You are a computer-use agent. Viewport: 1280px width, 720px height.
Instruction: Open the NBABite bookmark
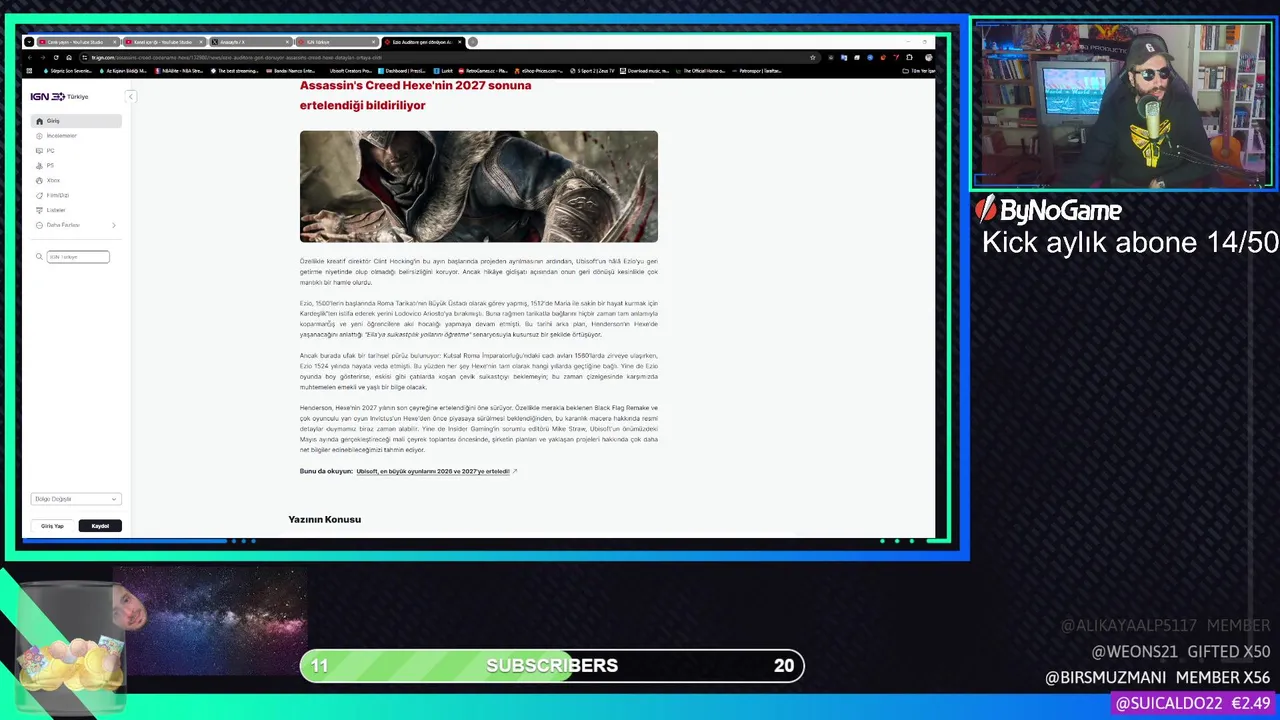[x=179, y=71]
